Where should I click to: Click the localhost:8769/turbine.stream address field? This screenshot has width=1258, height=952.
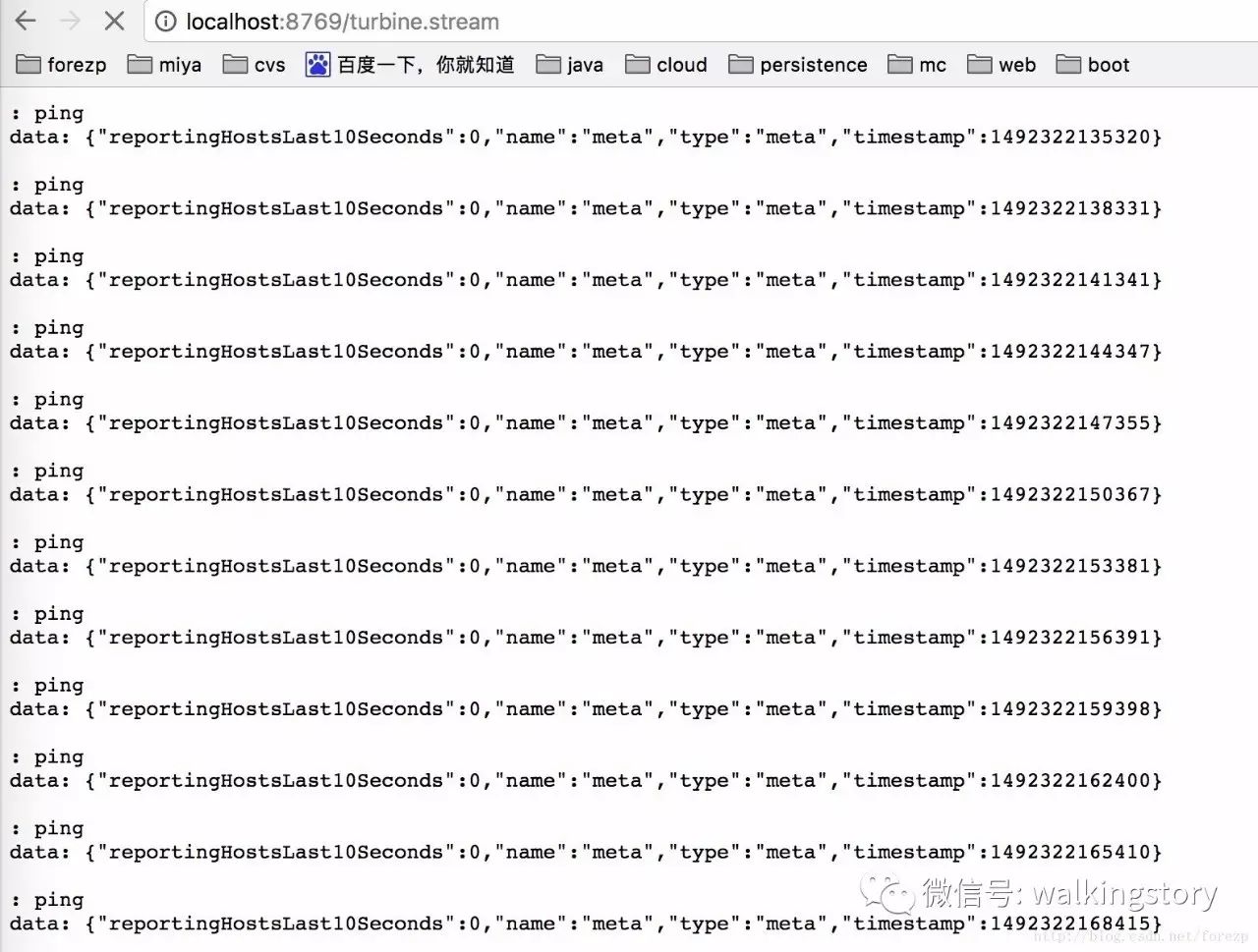(703, 22)
